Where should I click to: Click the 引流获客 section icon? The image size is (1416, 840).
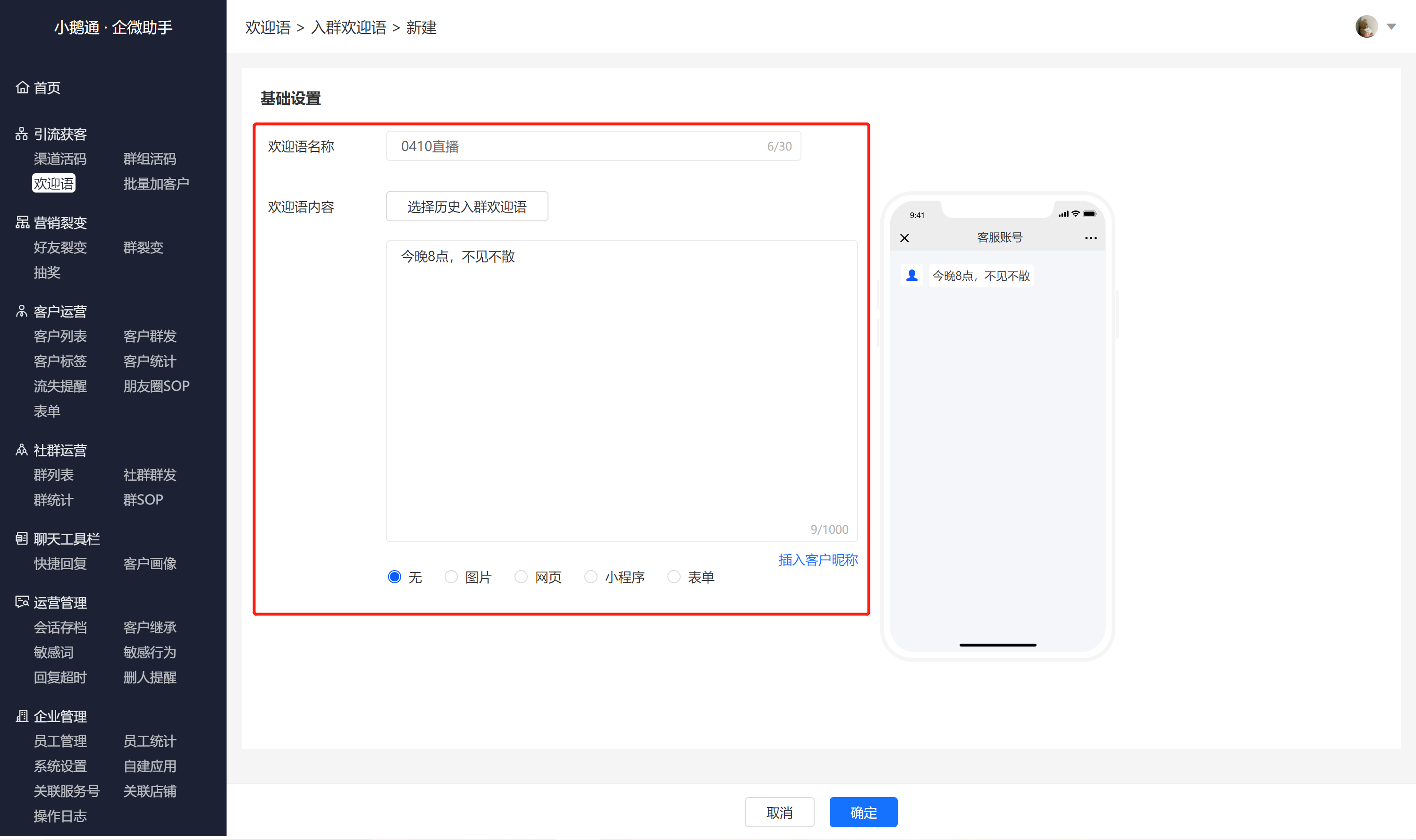click(x=22, y=134)
